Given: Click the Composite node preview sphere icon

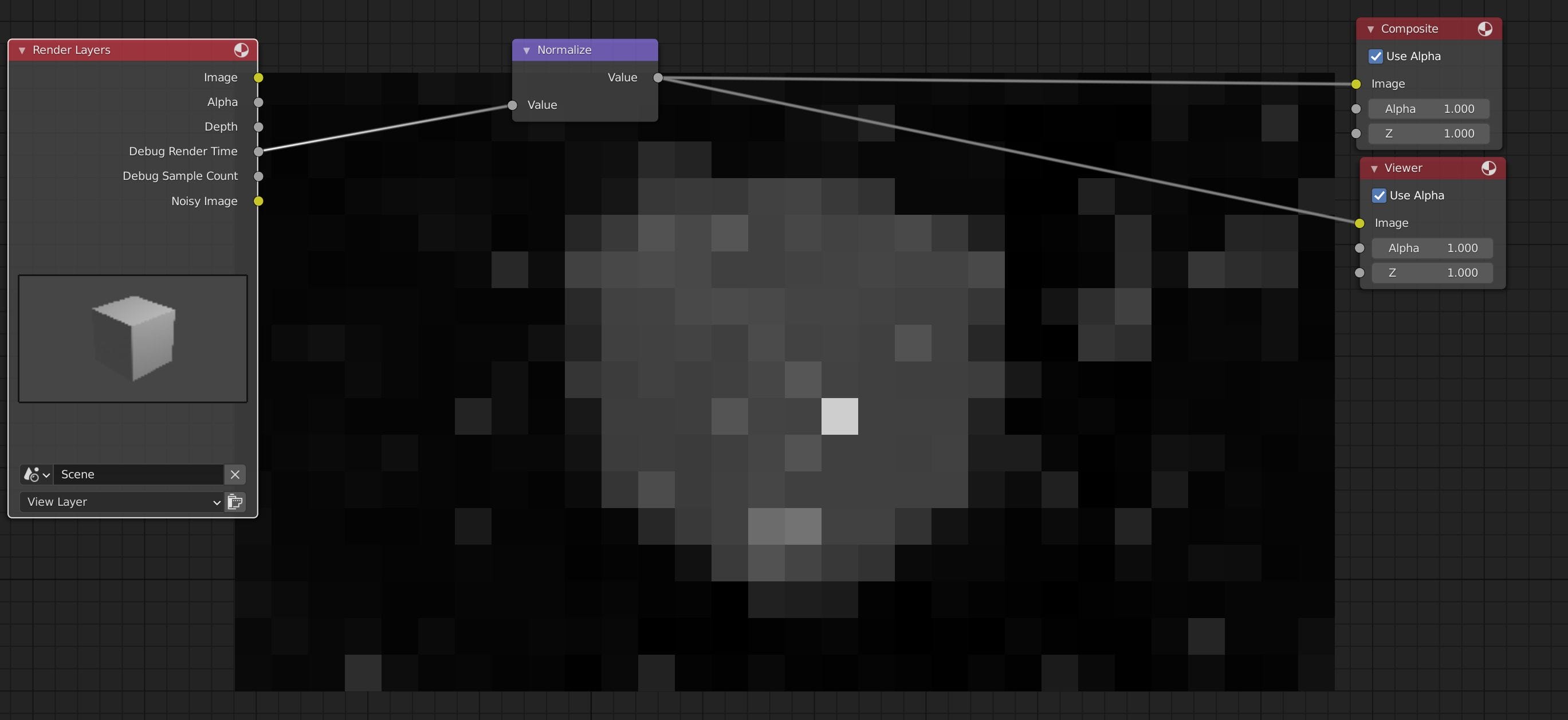Looking at the screenshot, I should 1484,29.
